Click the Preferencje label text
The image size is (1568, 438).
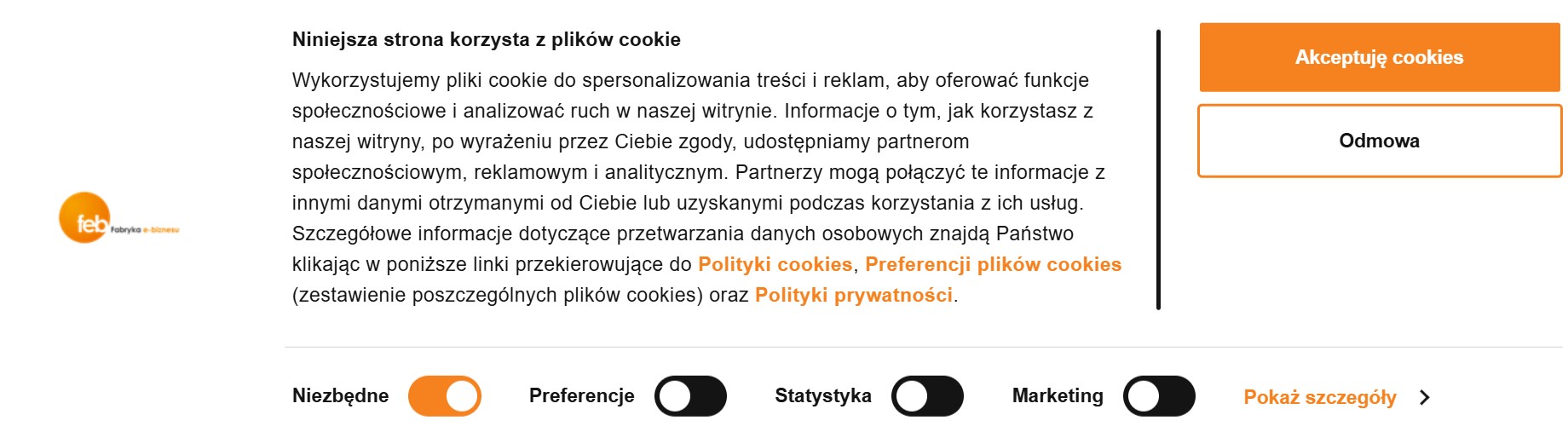click(x=581, y=395)
